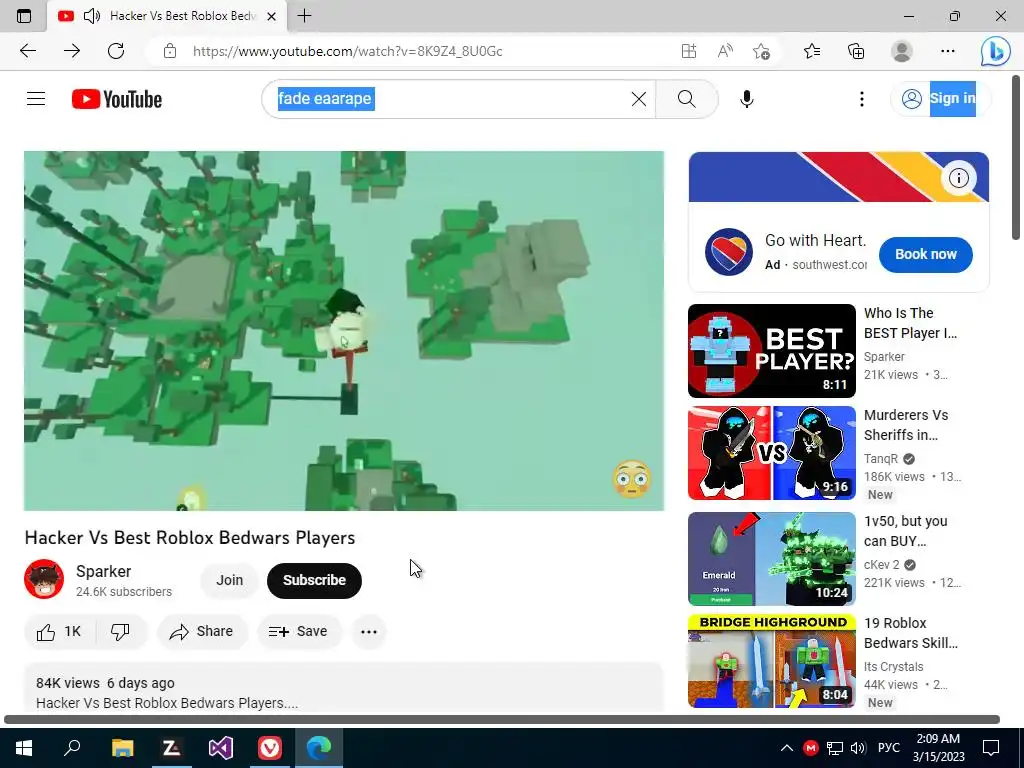This screenshot has height=768, width=1024.
Task: Open Visual Studio from taskbar
Action: pos(221,748)
